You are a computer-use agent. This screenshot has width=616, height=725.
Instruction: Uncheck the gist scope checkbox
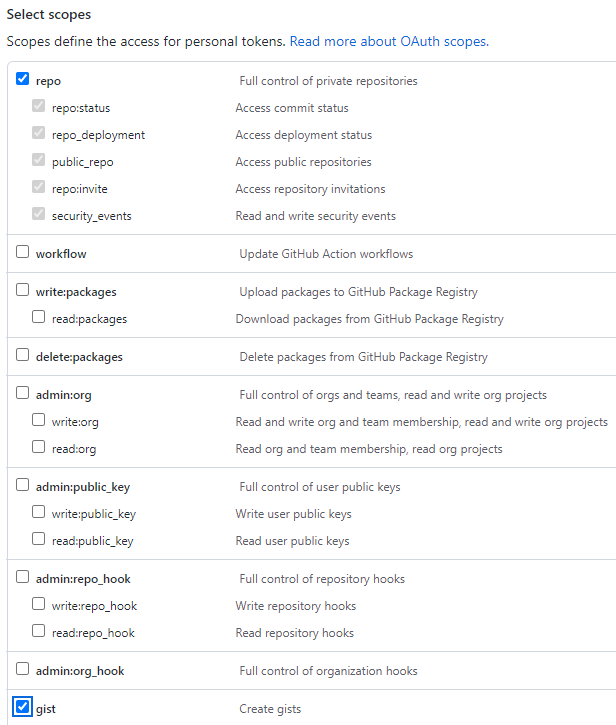point(22,707)
